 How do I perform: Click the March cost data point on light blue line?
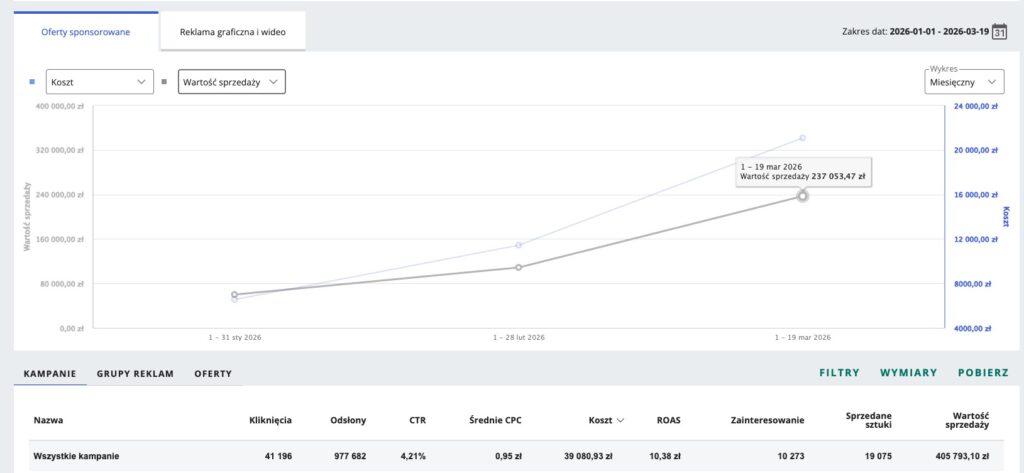tap(802, 138)
